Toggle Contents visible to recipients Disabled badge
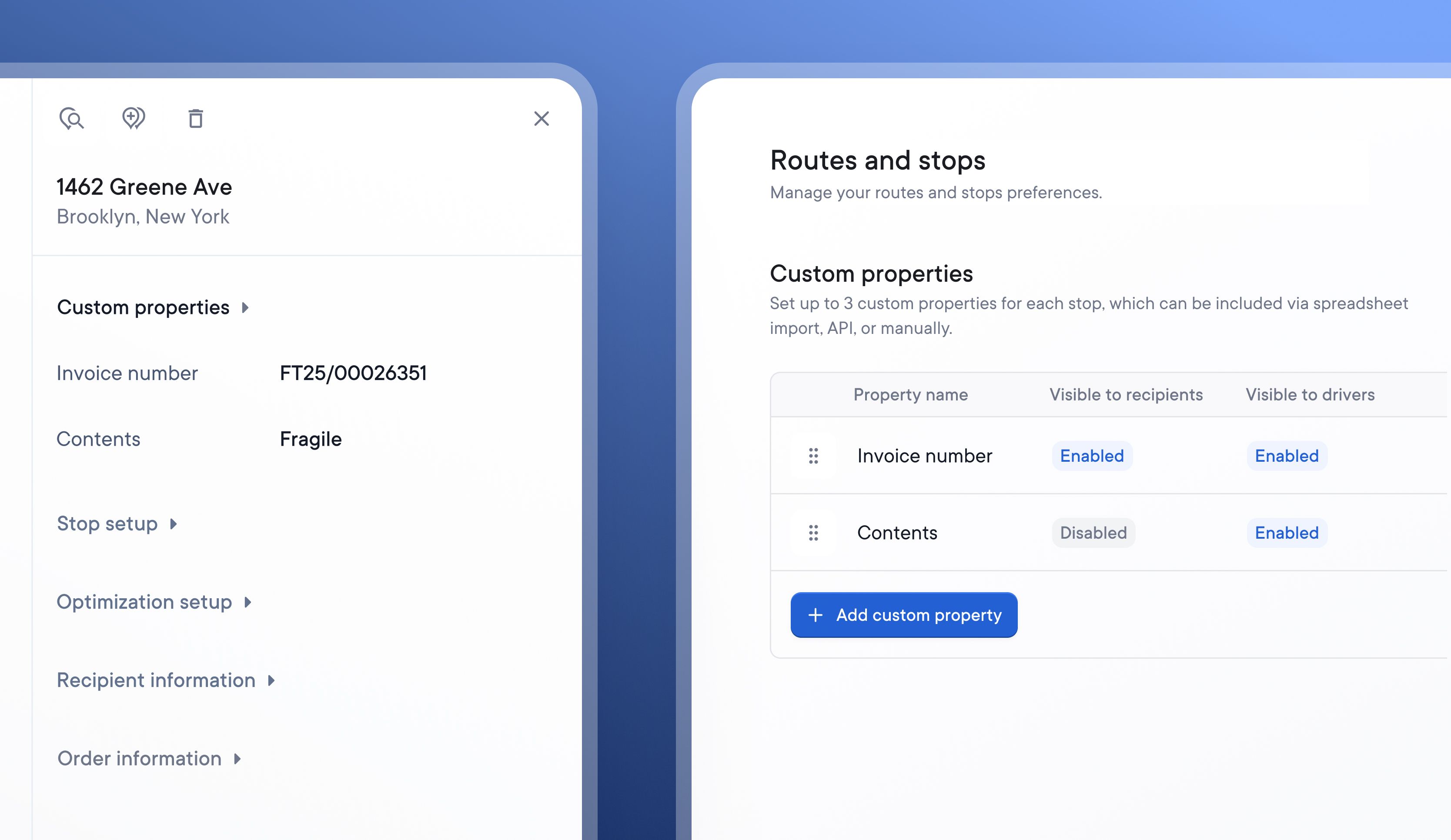This screenshot has width=1451, height=840. (1093, 533)
